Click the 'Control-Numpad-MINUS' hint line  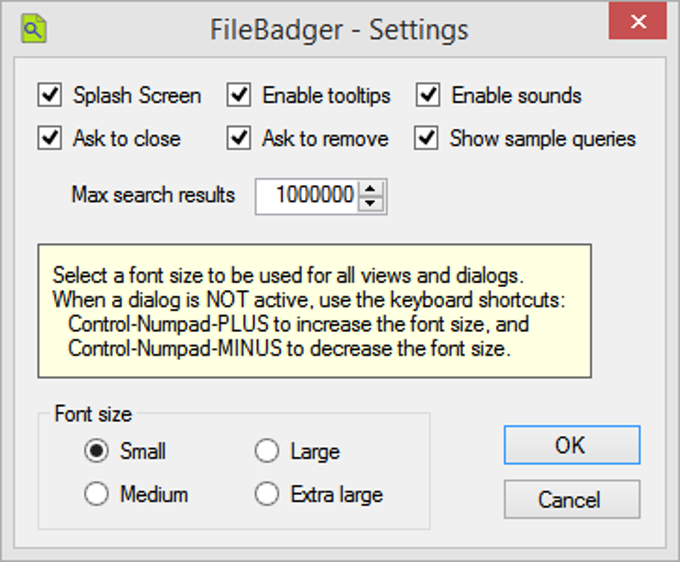click(x=289, y=348)
